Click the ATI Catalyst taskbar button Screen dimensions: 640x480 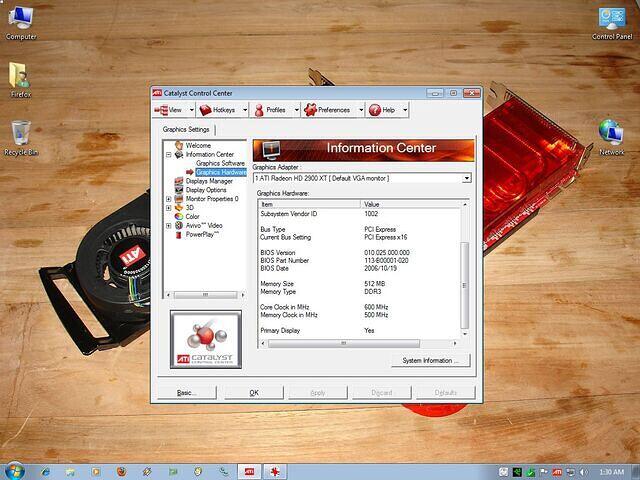249,472
